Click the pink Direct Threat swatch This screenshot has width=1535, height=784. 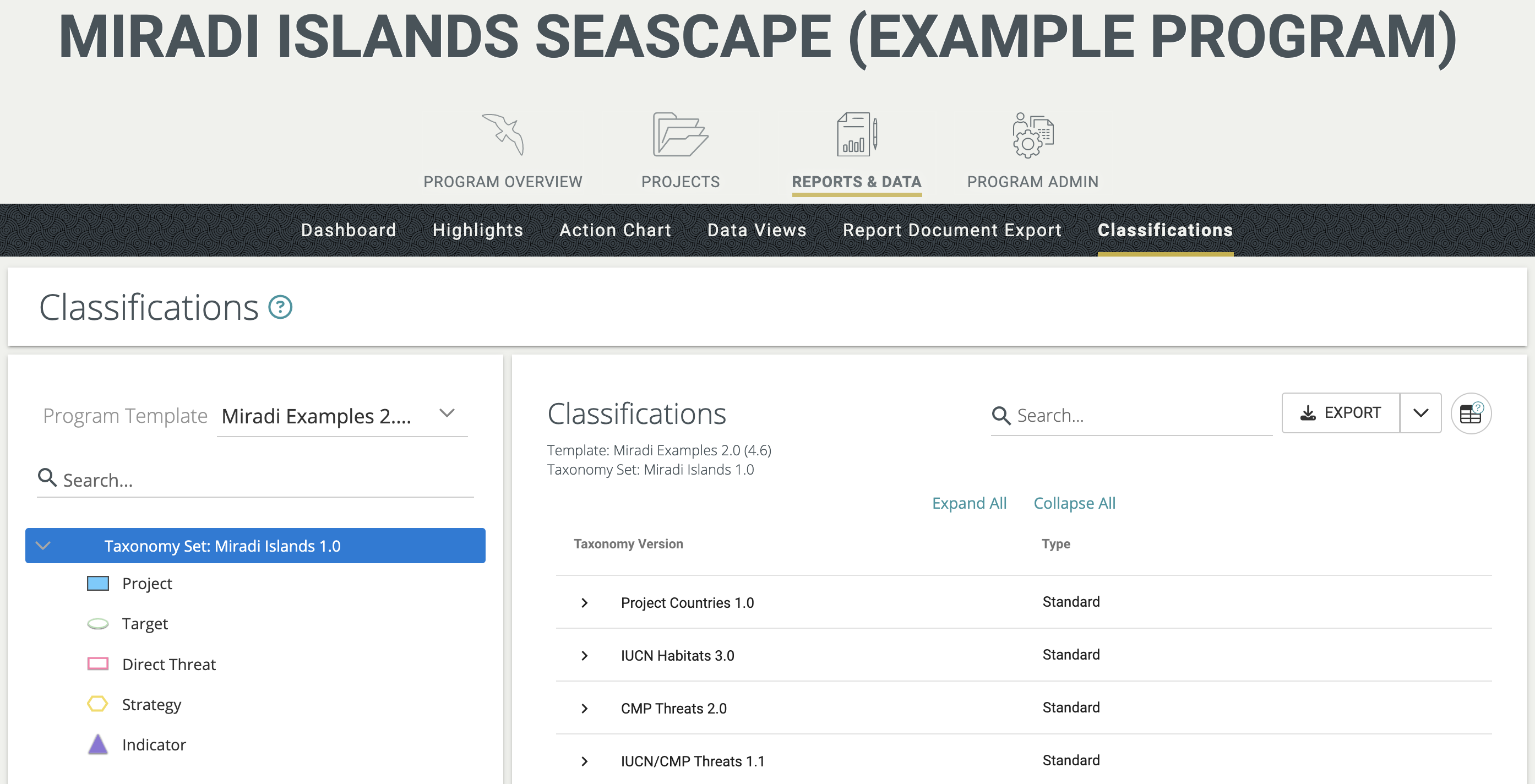pyautogui.click(x=97, y=663)
